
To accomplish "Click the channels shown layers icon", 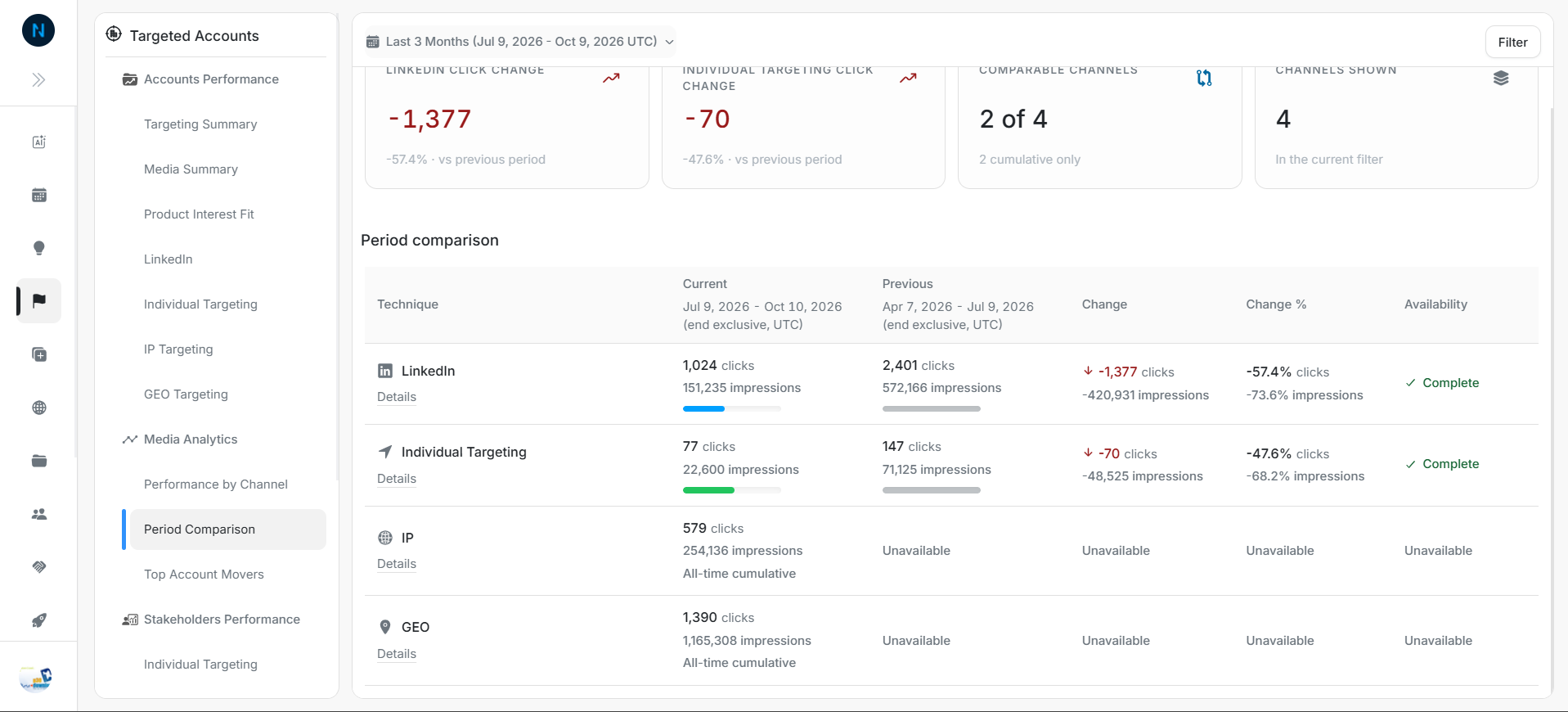I will 1500,78.
